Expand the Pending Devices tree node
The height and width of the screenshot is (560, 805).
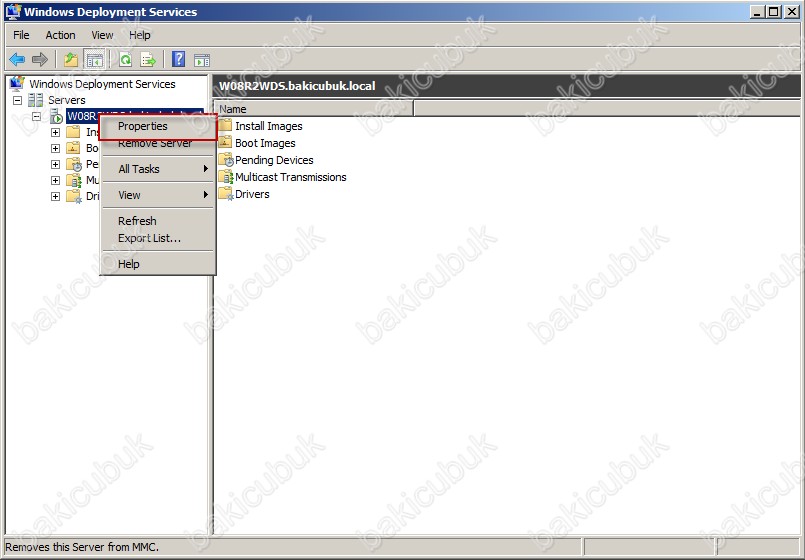tap(55, 164)
